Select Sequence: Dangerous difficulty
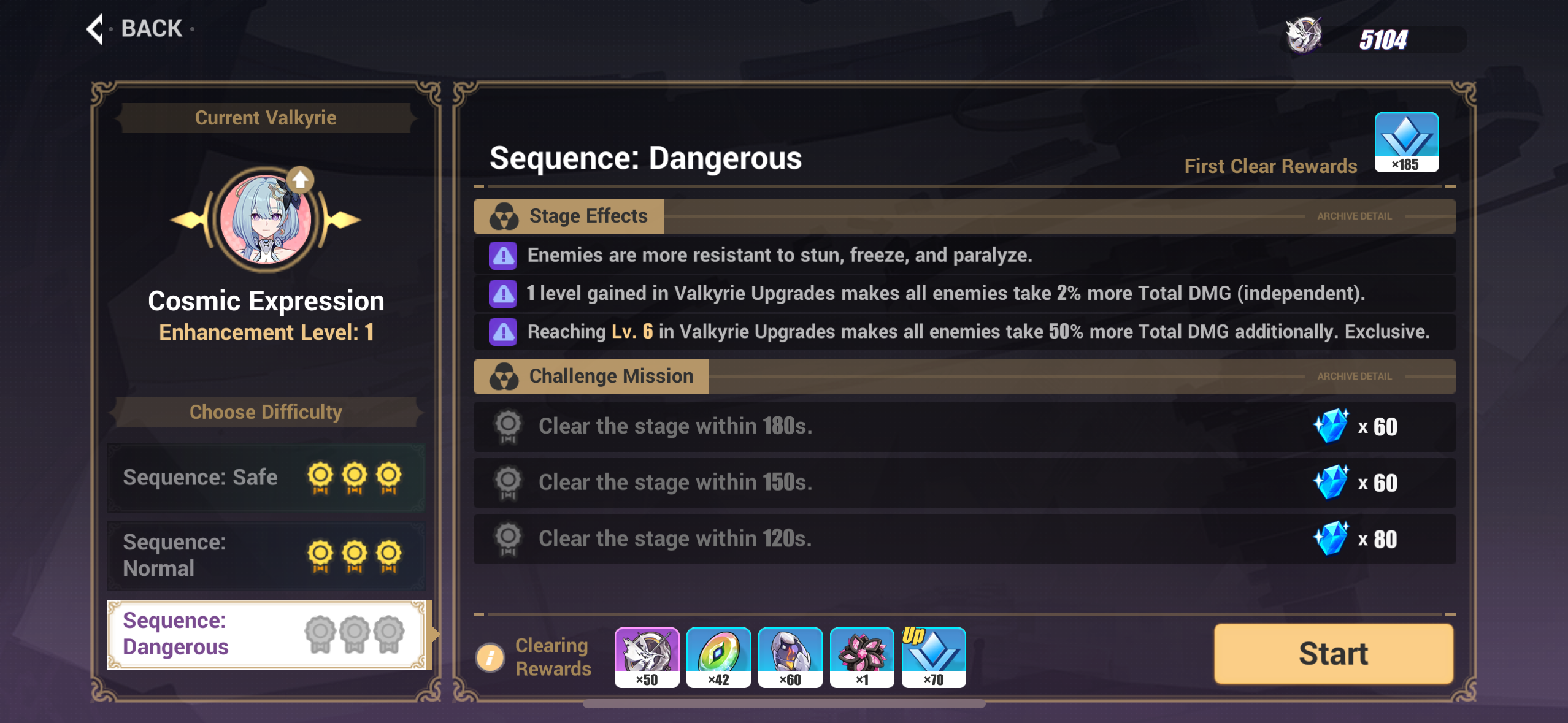Image resolution: width=1568 pixels, height=723 pixels. tap(266, 634)
